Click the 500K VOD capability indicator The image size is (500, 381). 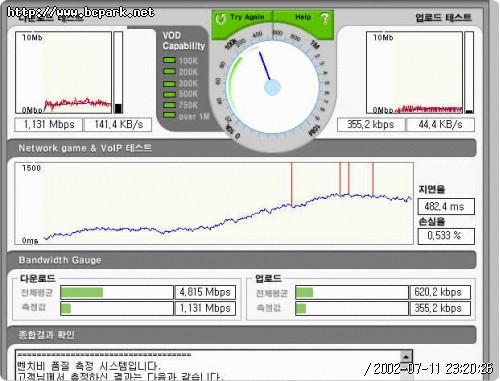169,94
